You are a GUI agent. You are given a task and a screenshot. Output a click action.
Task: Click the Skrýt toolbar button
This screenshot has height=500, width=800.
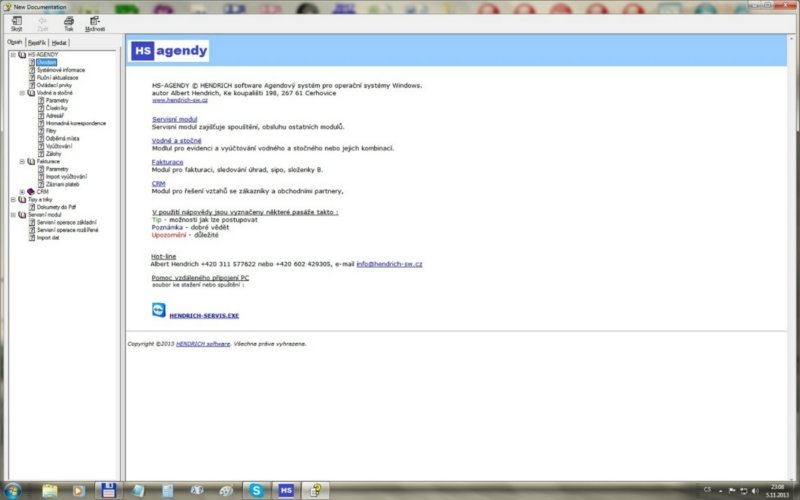point(16,23)
